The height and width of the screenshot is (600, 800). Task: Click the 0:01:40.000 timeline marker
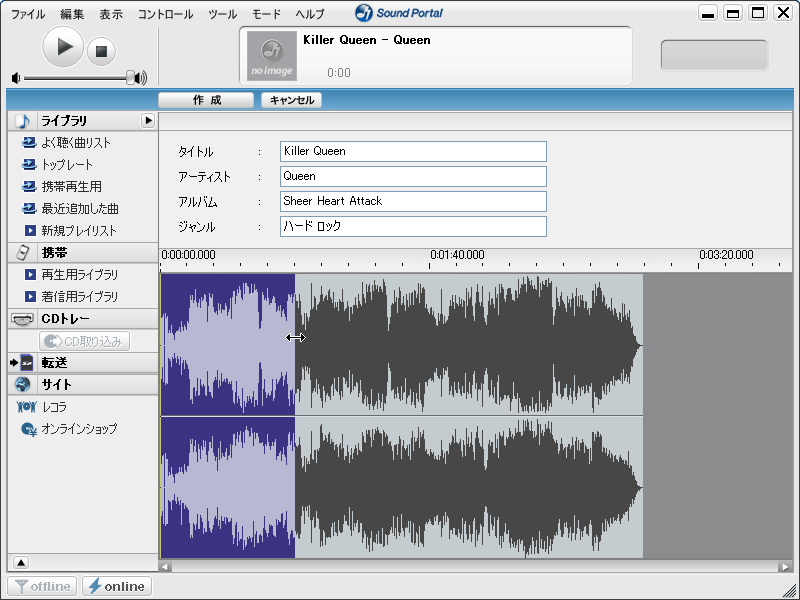[x=457, y=255]
